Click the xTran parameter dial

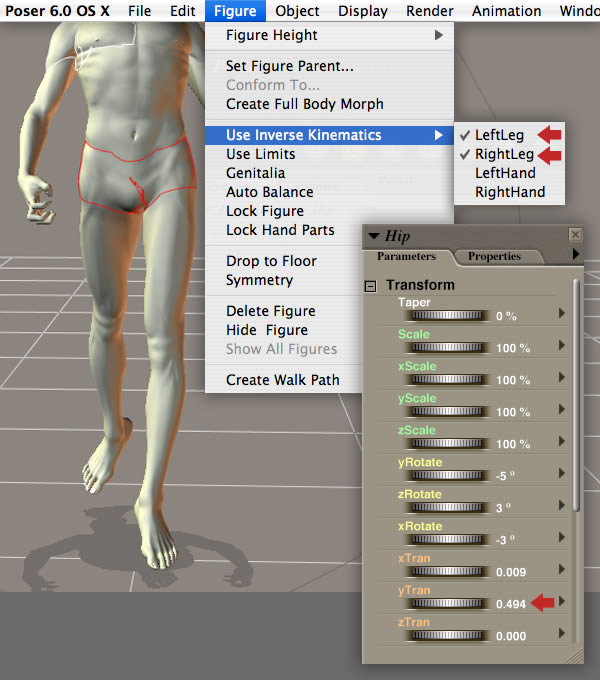[447, 572]
